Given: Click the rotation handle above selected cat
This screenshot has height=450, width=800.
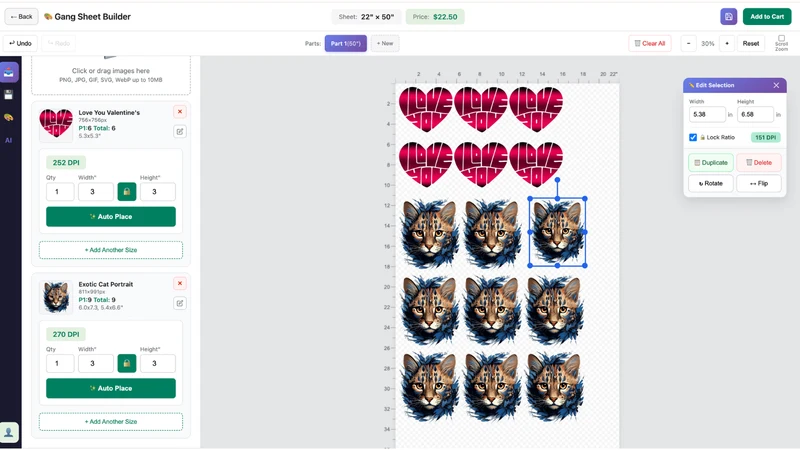Looking at the screenshot, I should coord(557,180).
